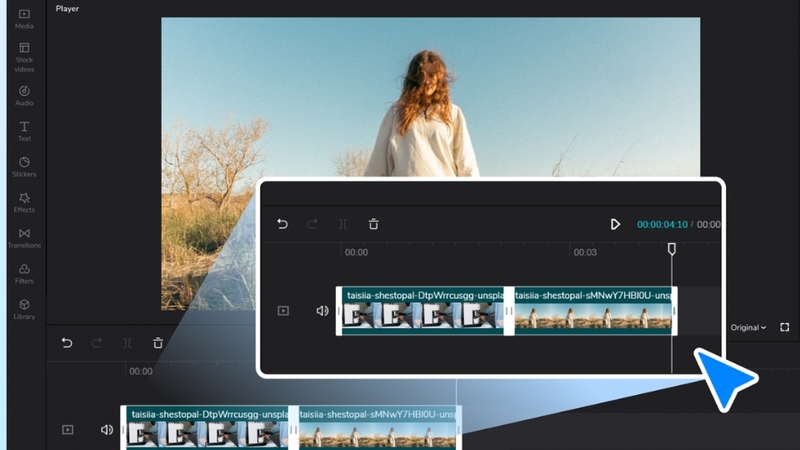Click the redo arrow inside the magnified callout
Image resolution: width=800 pixels, height=450 pixels.
(x=312, y=224)
